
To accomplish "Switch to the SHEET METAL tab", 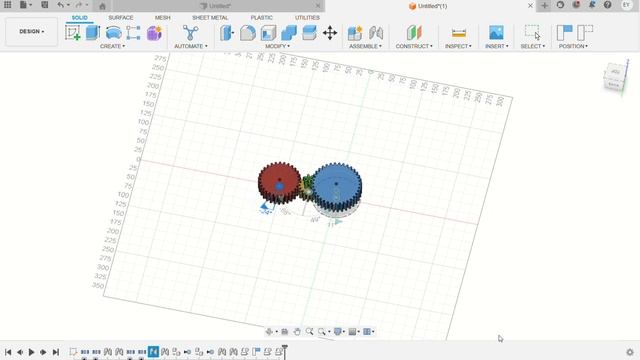I will tap(210, 18).
